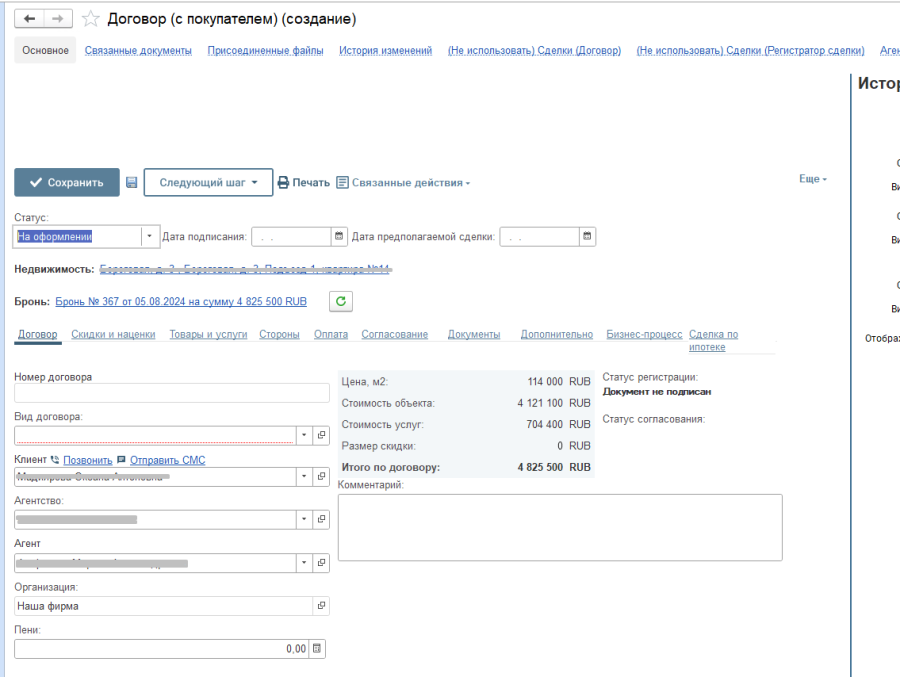Open calculator in Пени field

pos(317,649)
